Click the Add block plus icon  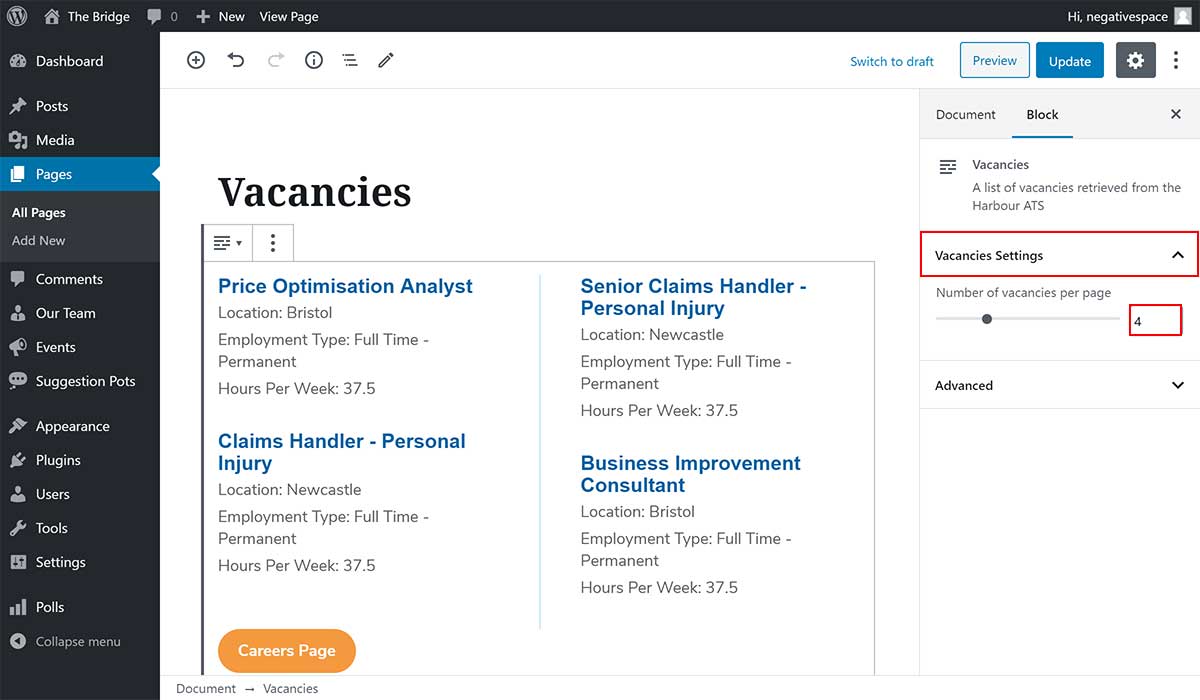tap(196, 60)
